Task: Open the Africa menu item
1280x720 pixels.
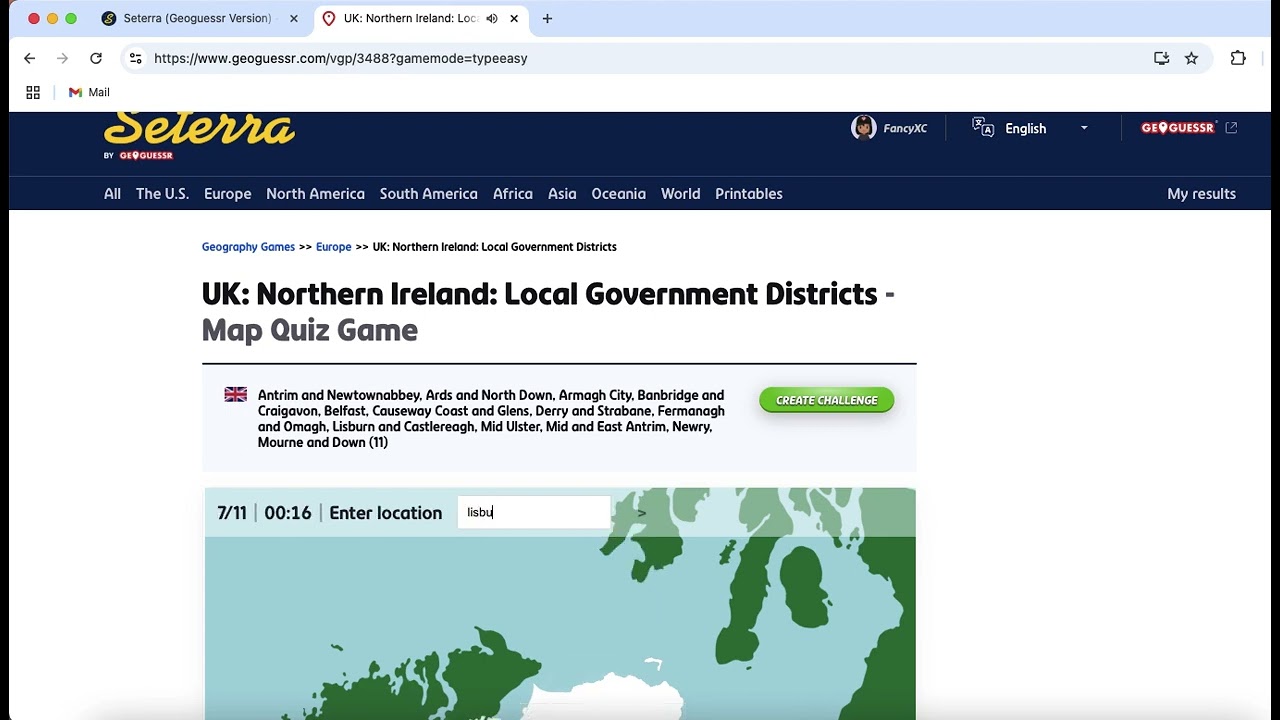Action: [x=513, y=194]
